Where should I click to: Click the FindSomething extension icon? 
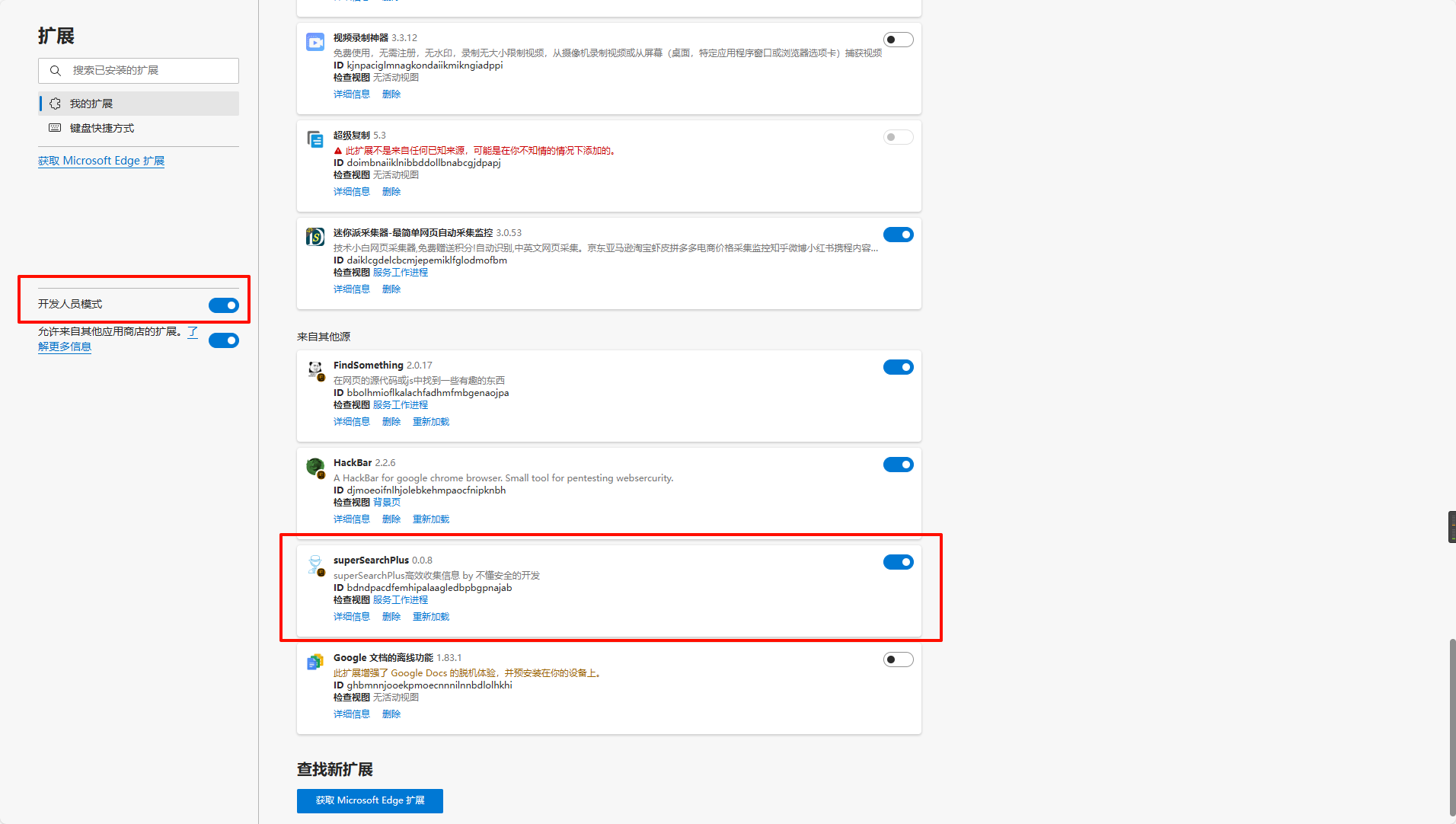click(315, 369)
